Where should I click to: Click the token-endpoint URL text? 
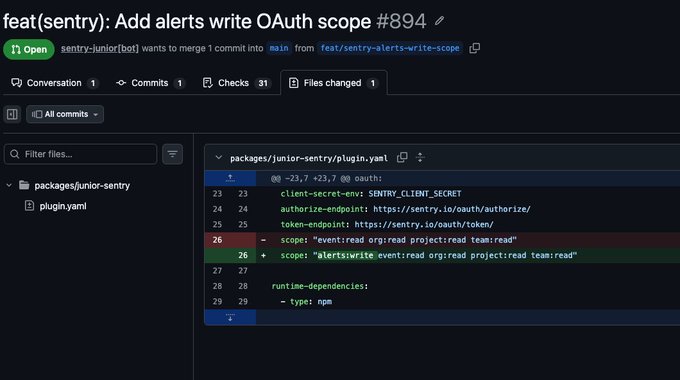tap(424, 225)
